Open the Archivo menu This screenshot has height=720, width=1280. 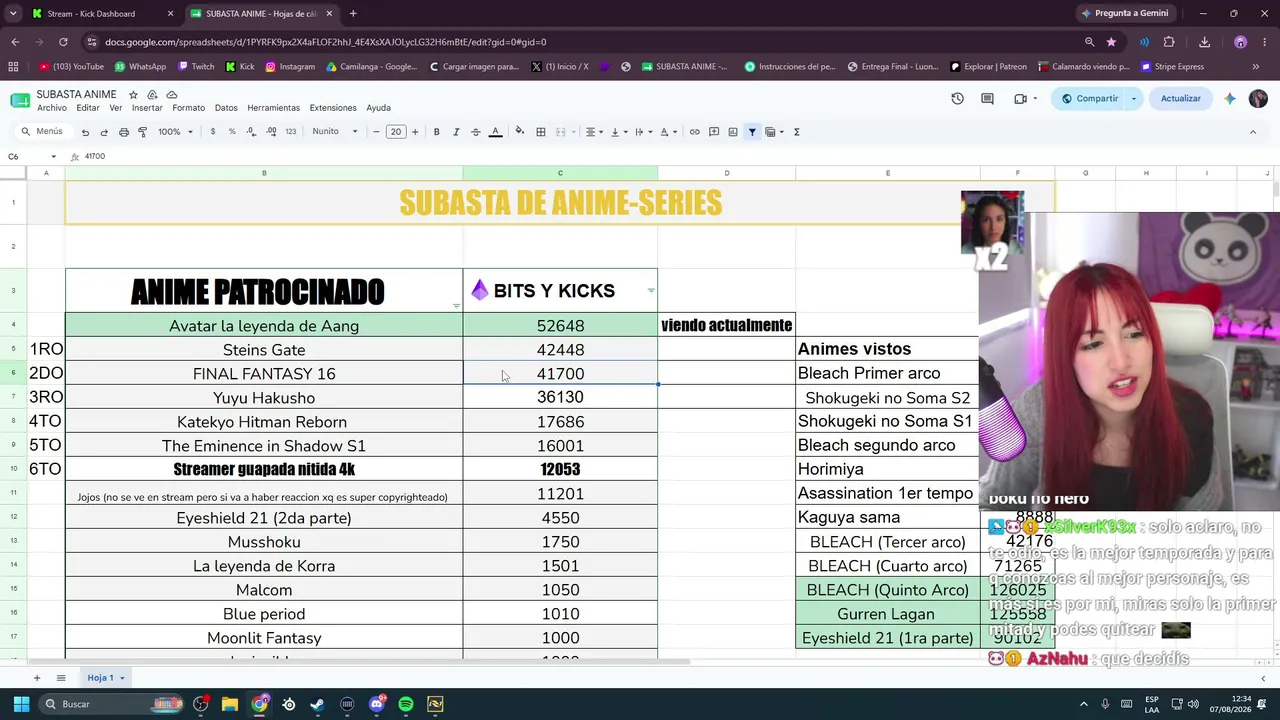pyautogui.click(x=52, y=108)
